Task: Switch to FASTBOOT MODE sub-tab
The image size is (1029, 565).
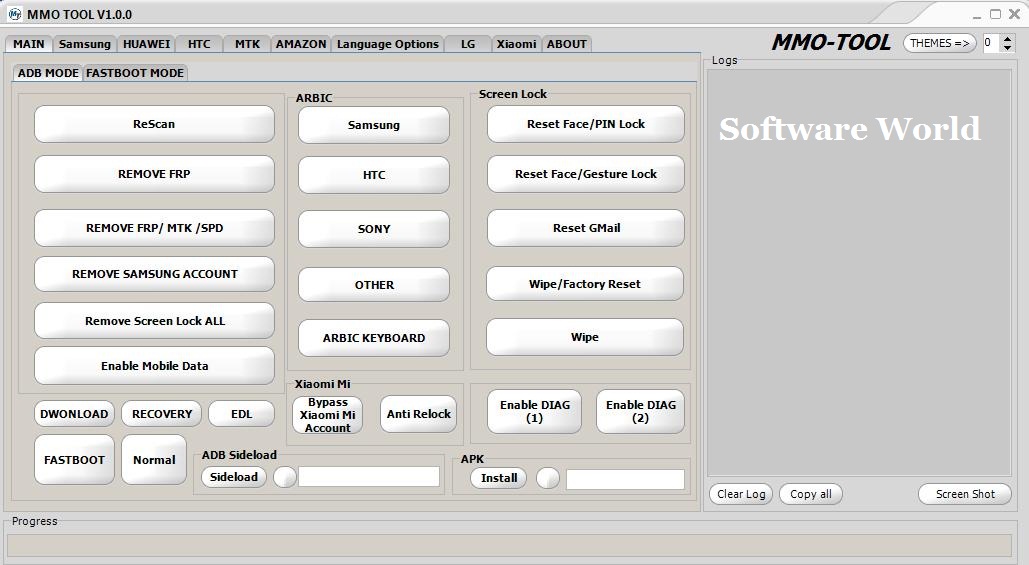Action: [135, 73]
